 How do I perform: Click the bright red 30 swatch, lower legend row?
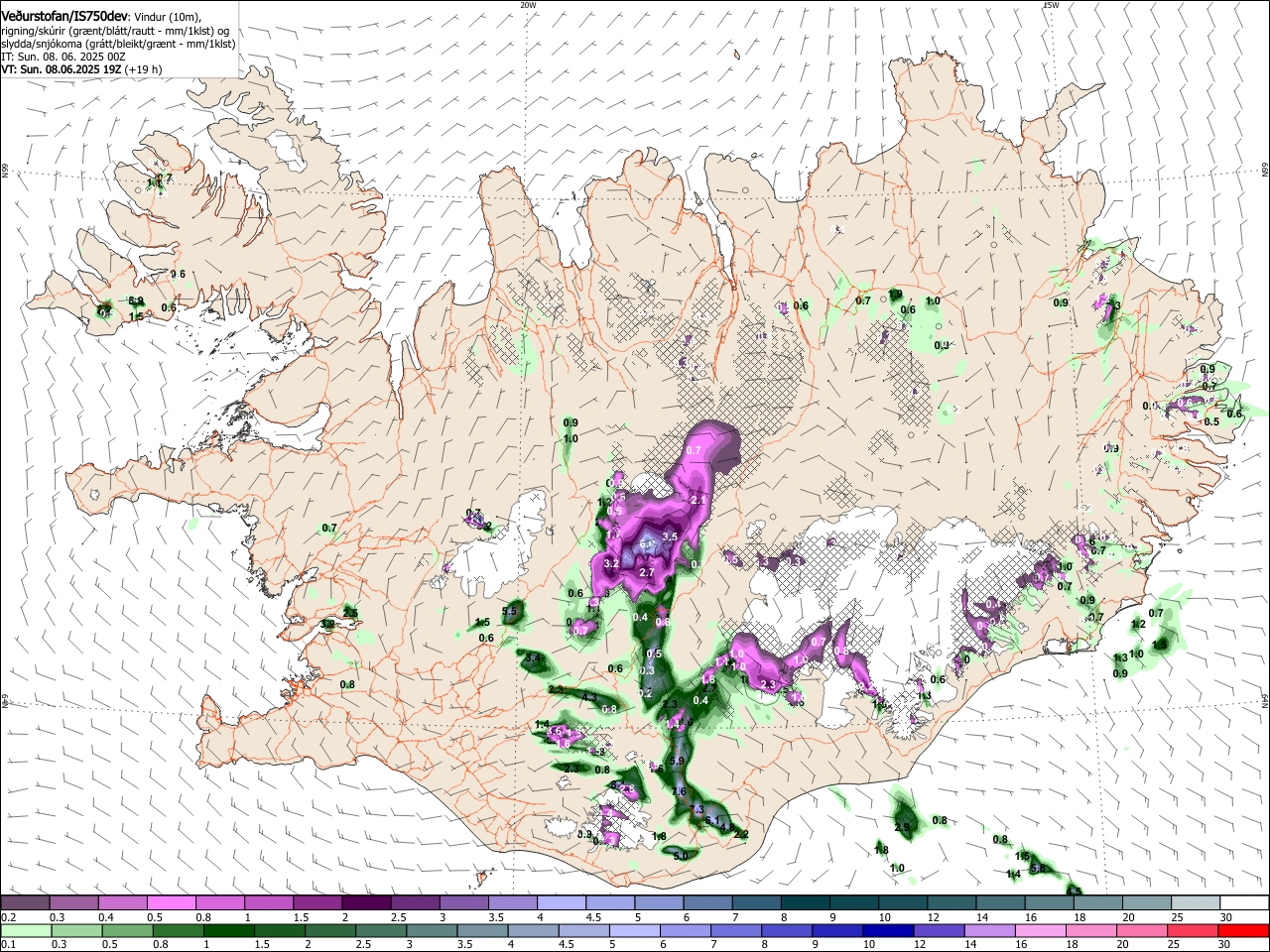(x=1244, y=930)
